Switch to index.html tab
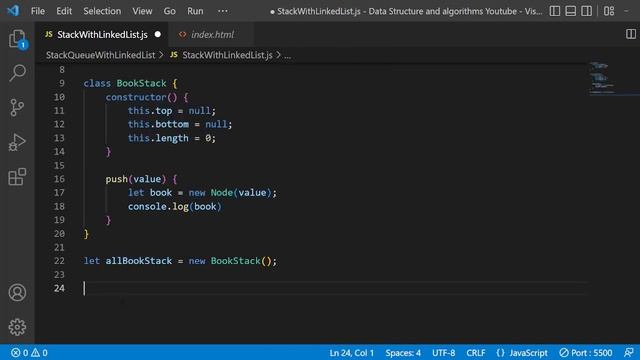This screenshot has width=640, height=360. [211, 35]
